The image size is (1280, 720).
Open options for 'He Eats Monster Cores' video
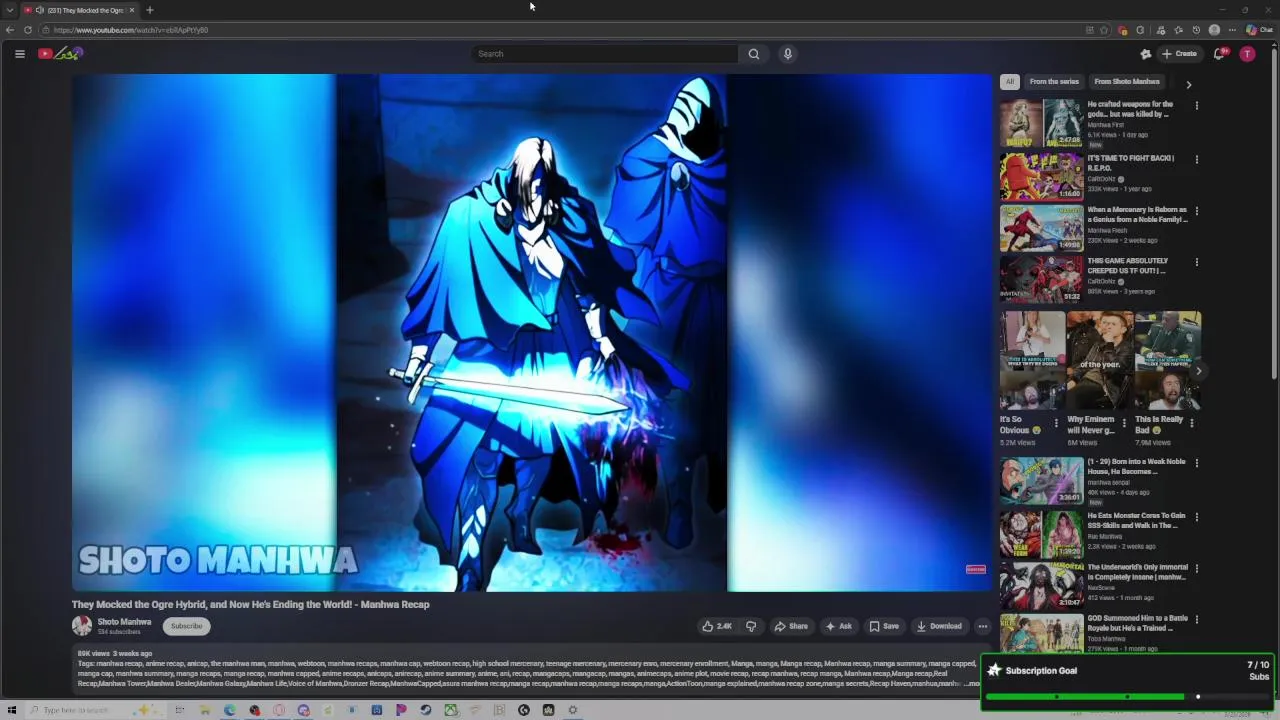[x=1196, y=518]
